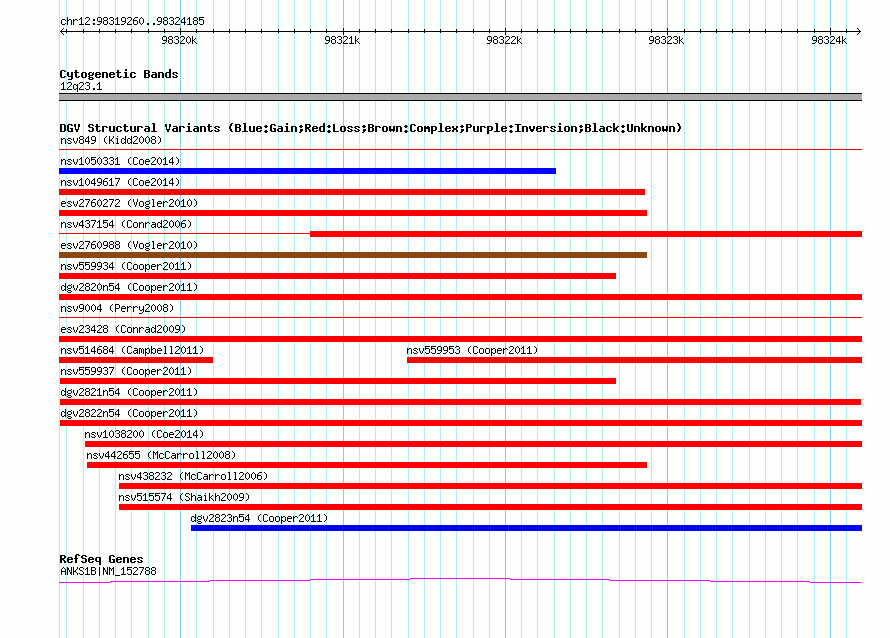890x638 pixels.
Task: Click the nsv559953 red loss bar
Action: pos(635,360)
